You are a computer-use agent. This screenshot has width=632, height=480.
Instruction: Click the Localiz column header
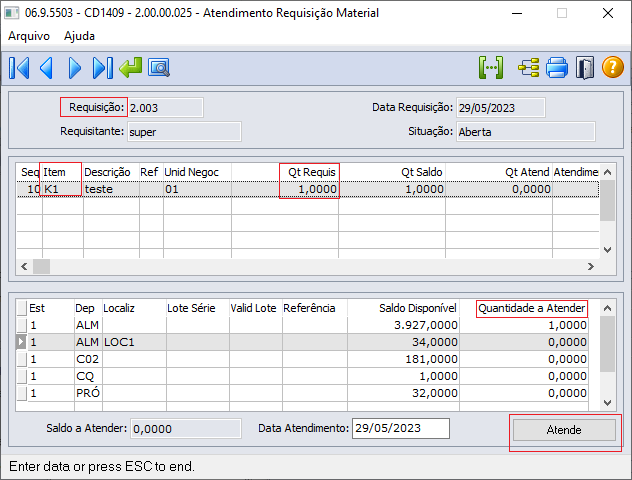[x=134, y=308]
